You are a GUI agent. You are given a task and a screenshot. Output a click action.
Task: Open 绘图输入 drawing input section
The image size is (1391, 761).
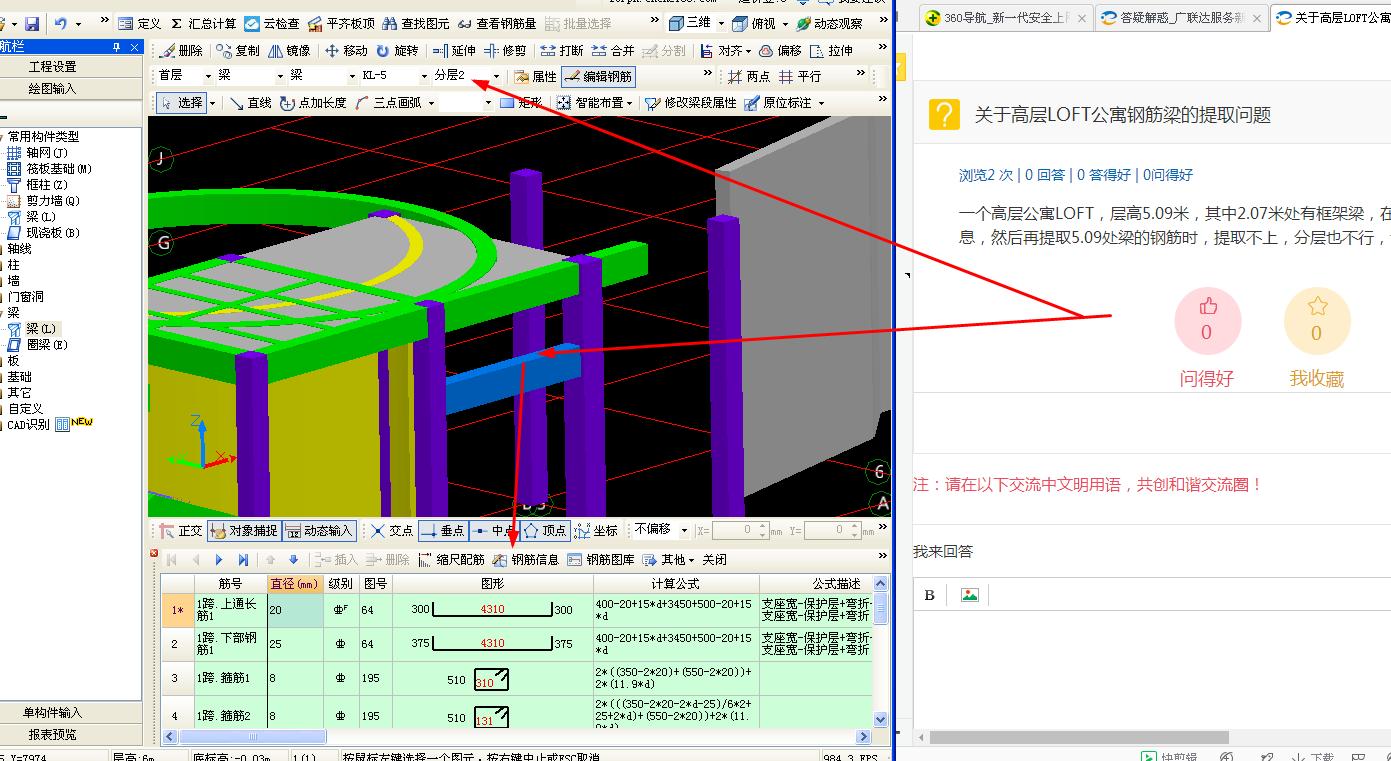[x=52, y=88]
